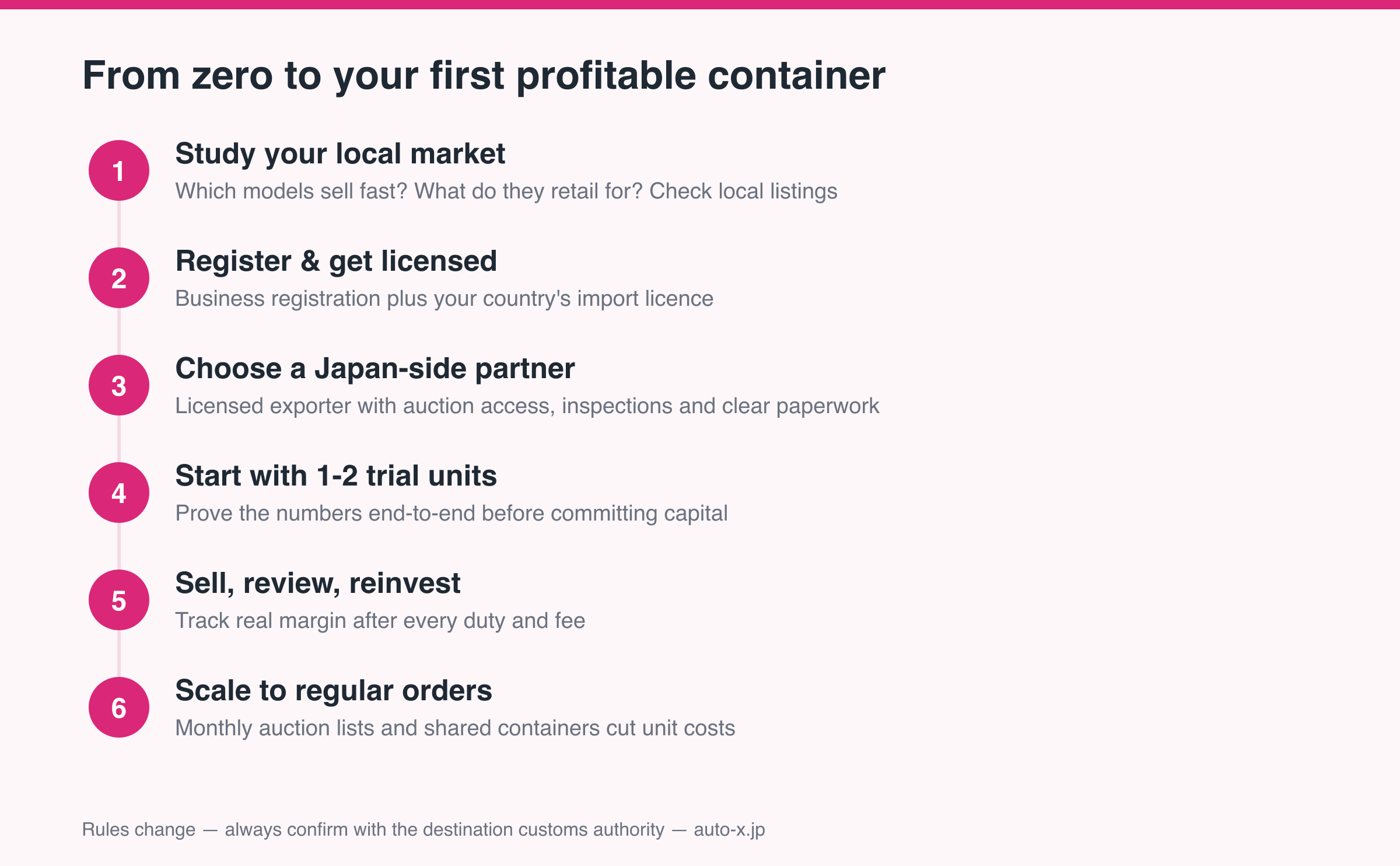Click the description about import licence
Screen dimensions: 1400x866
[444, 299]
